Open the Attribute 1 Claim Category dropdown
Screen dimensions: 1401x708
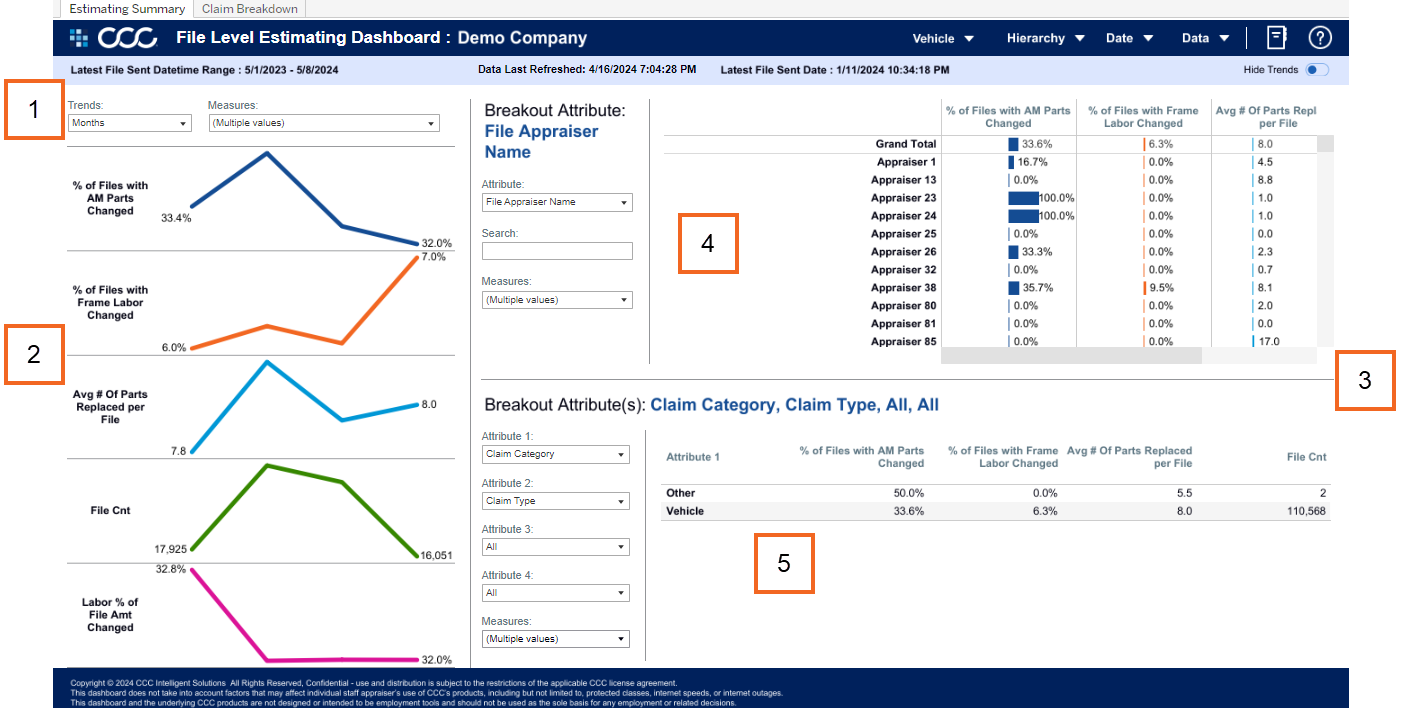(555, 454)
